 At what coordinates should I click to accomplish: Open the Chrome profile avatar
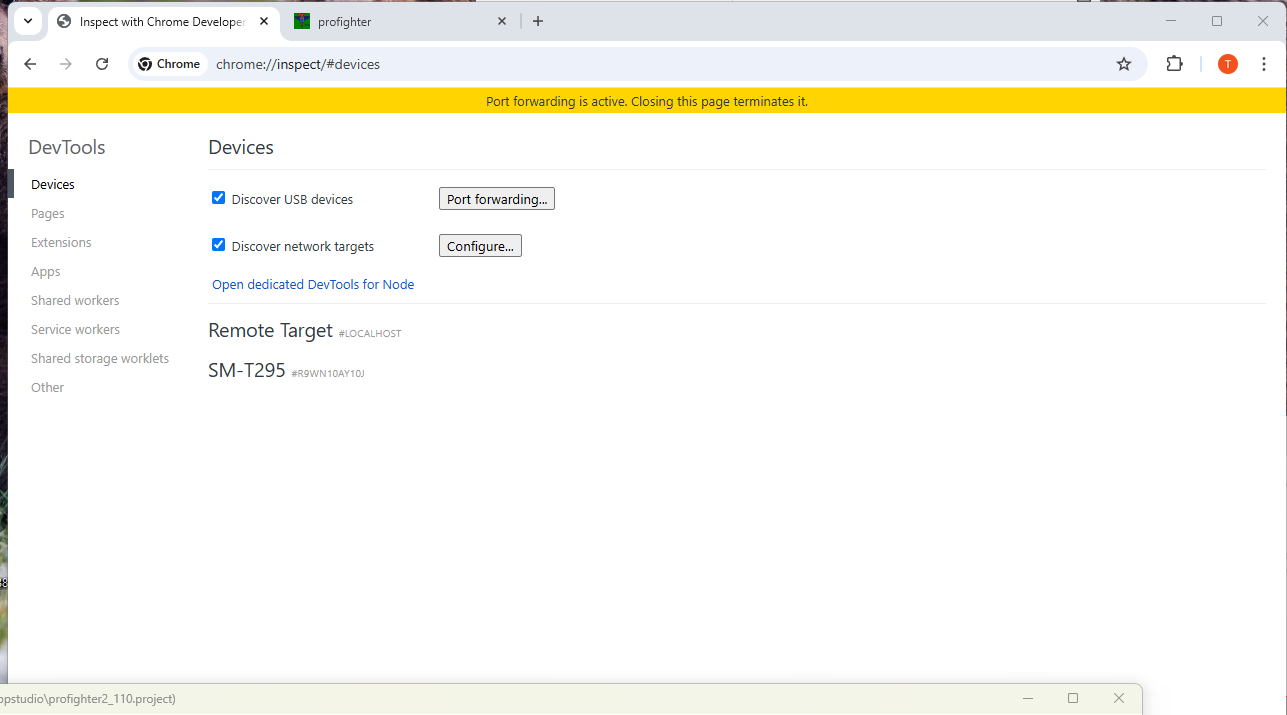[x=1227, y=64]
